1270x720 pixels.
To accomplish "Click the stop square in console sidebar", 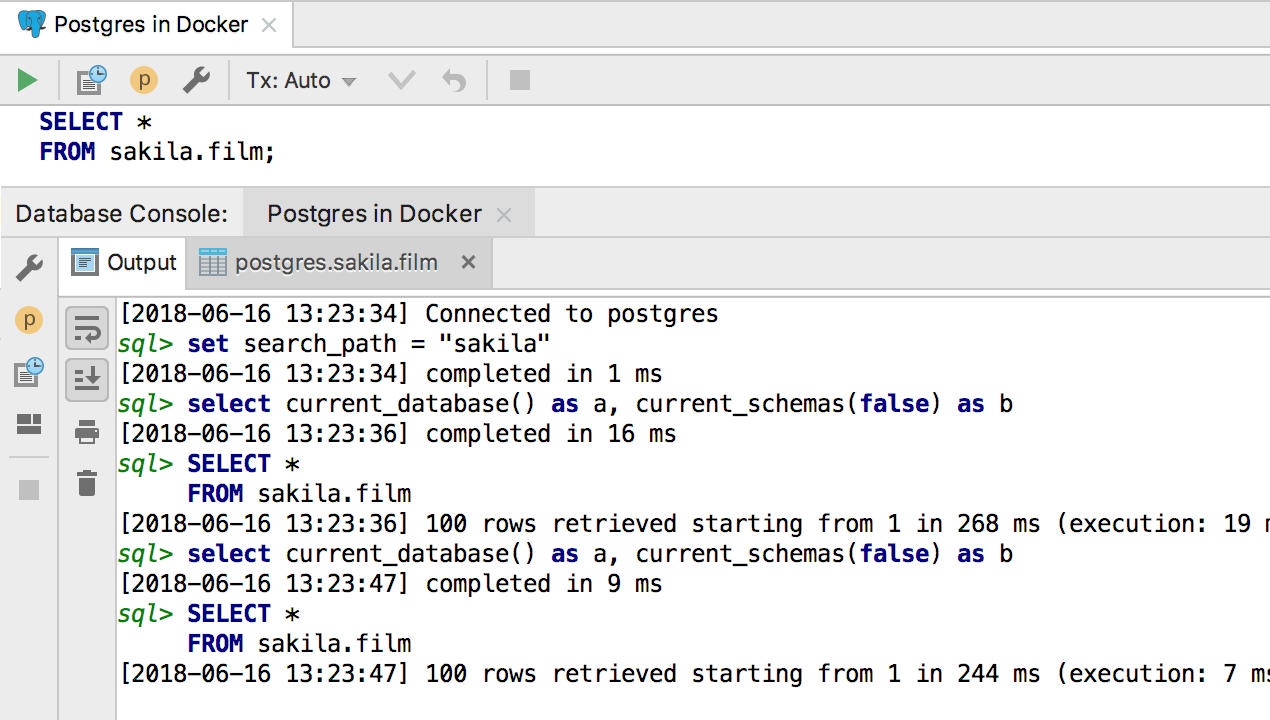I will 29,490.
